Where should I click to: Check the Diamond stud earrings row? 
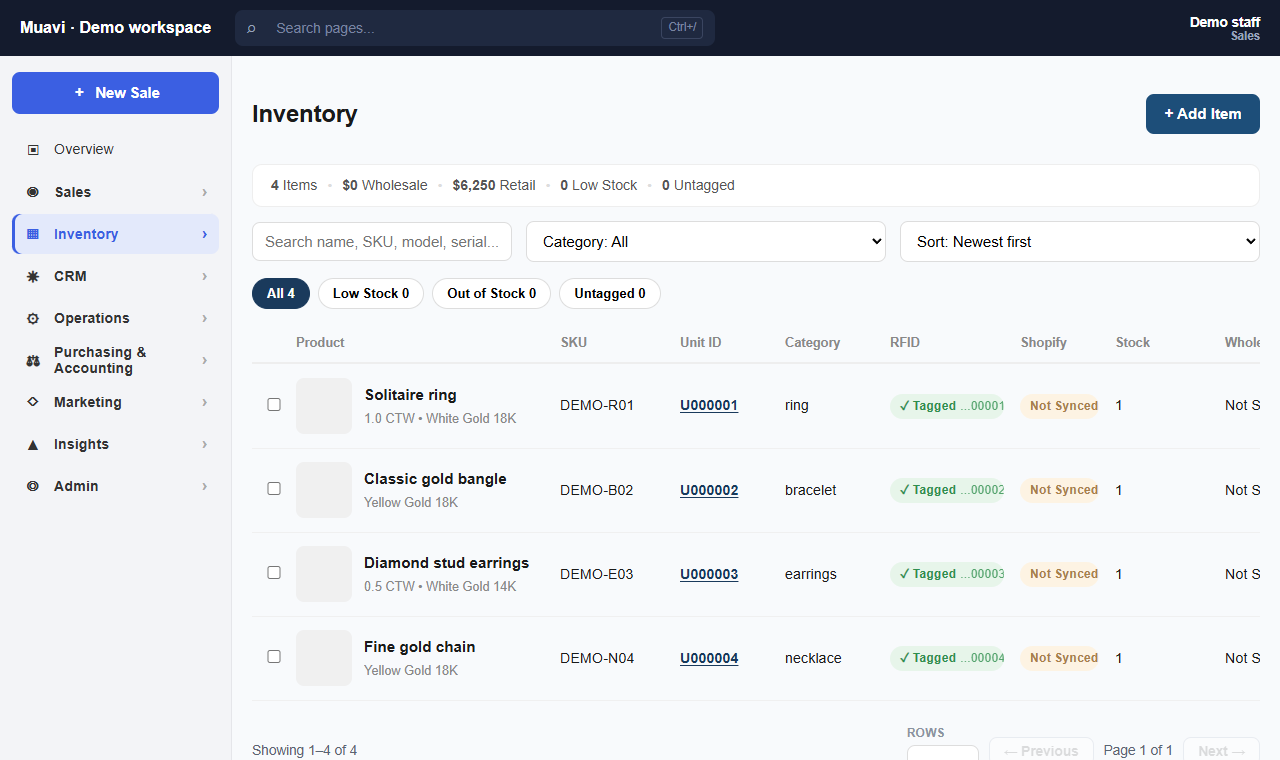pyautogui.click(x=274, y=573)
